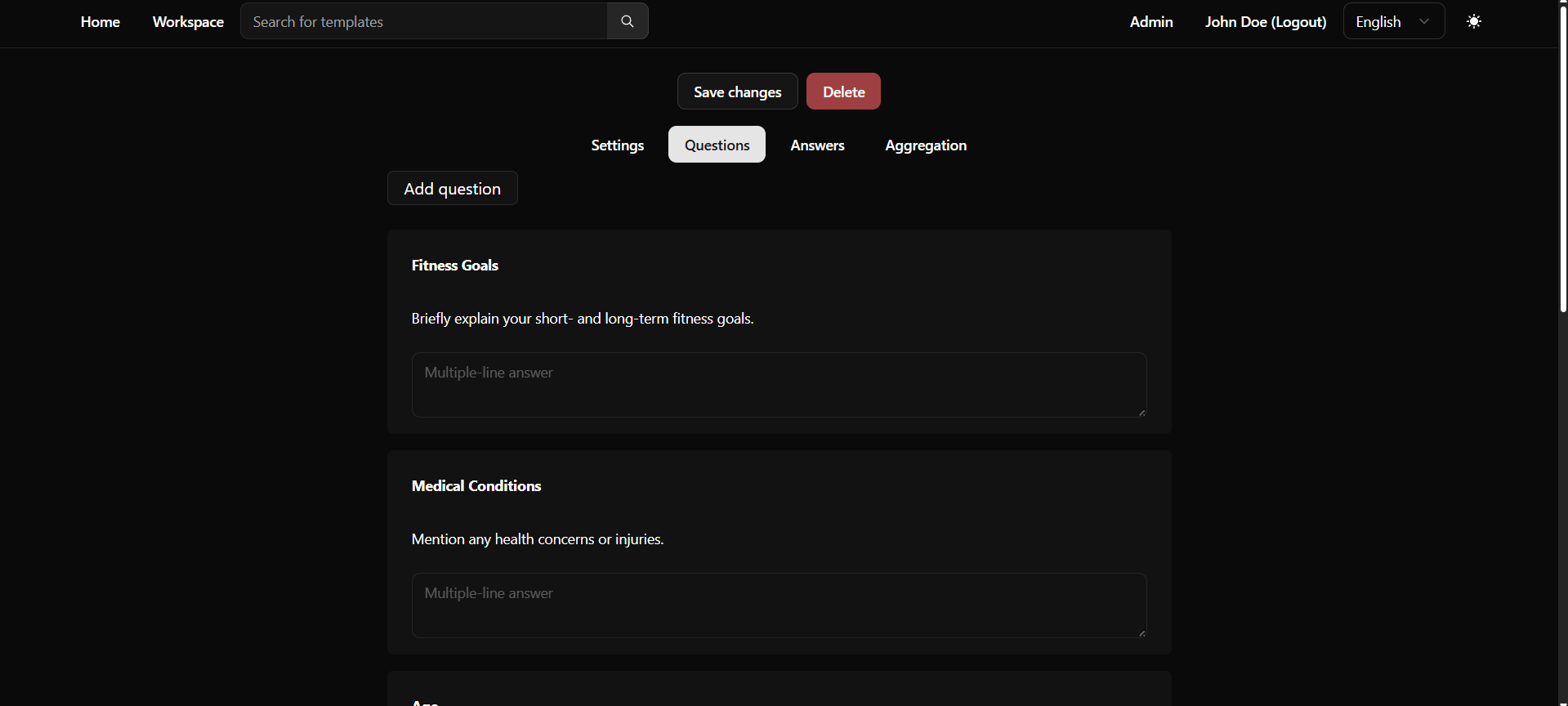
Task: Open the Answers tab
Action: pyautogui.click(x=817, y=145)
